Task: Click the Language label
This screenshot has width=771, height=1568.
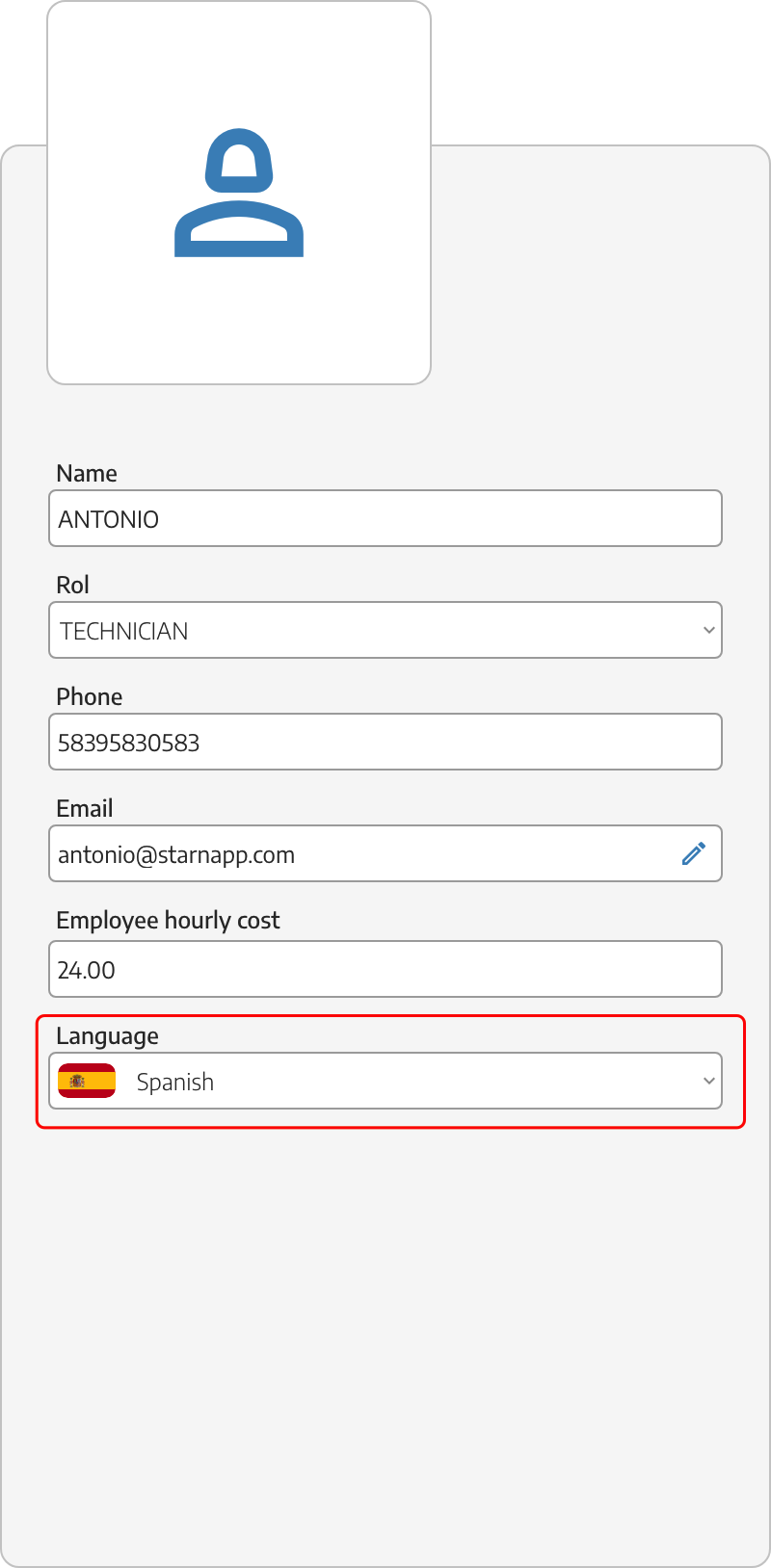Action: pos(107,1036)
